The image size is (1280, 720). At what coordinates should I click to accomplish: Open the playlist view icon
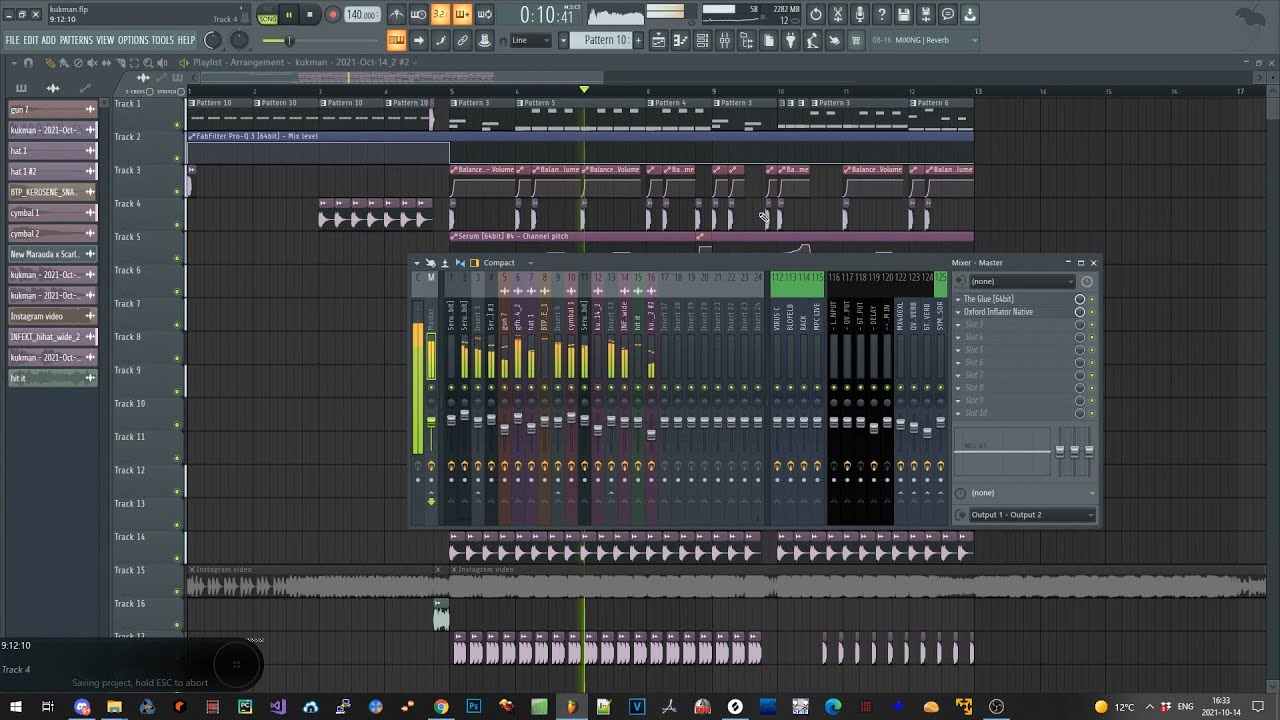(658, 40)
